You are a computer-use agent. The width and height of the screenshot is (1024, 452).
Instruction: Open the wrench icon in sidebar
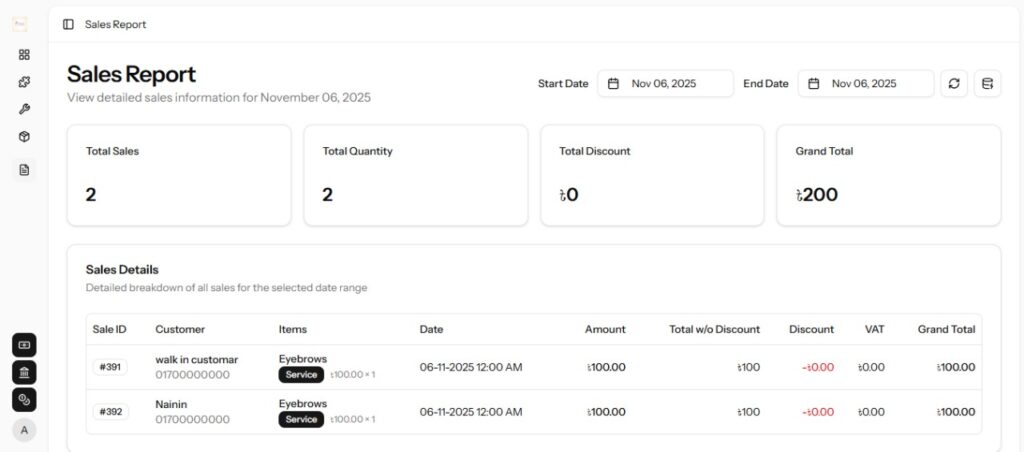click(24, 109)
